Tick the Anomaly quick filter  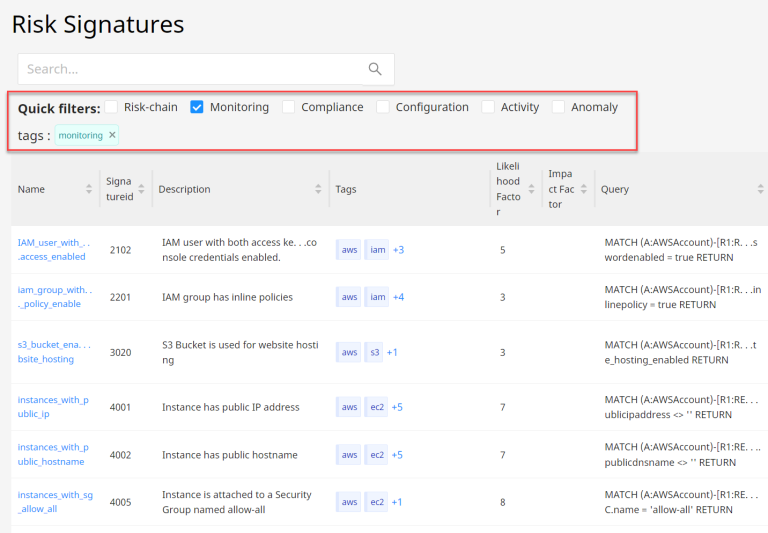click(x=559, y=107)
